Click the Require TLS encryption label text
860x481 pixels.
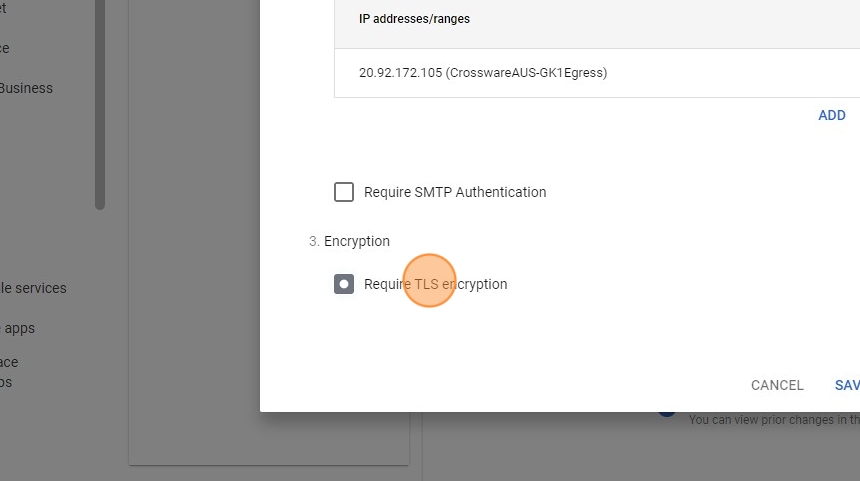[x=436, y=284]
